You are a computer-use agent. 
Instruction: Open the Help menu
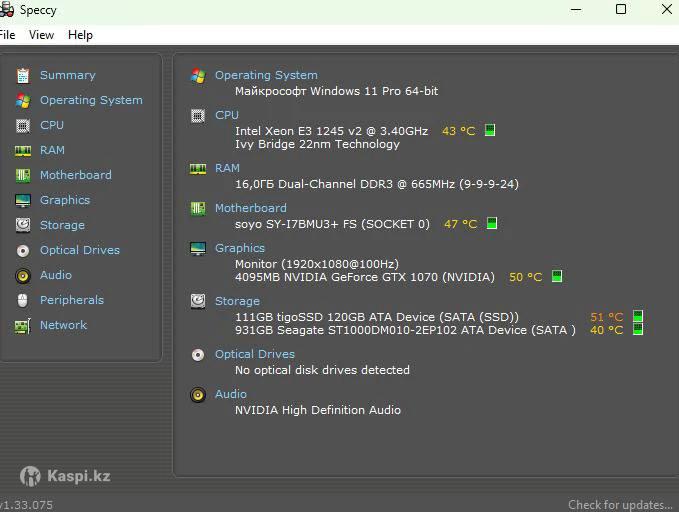(x=80, y=35)
